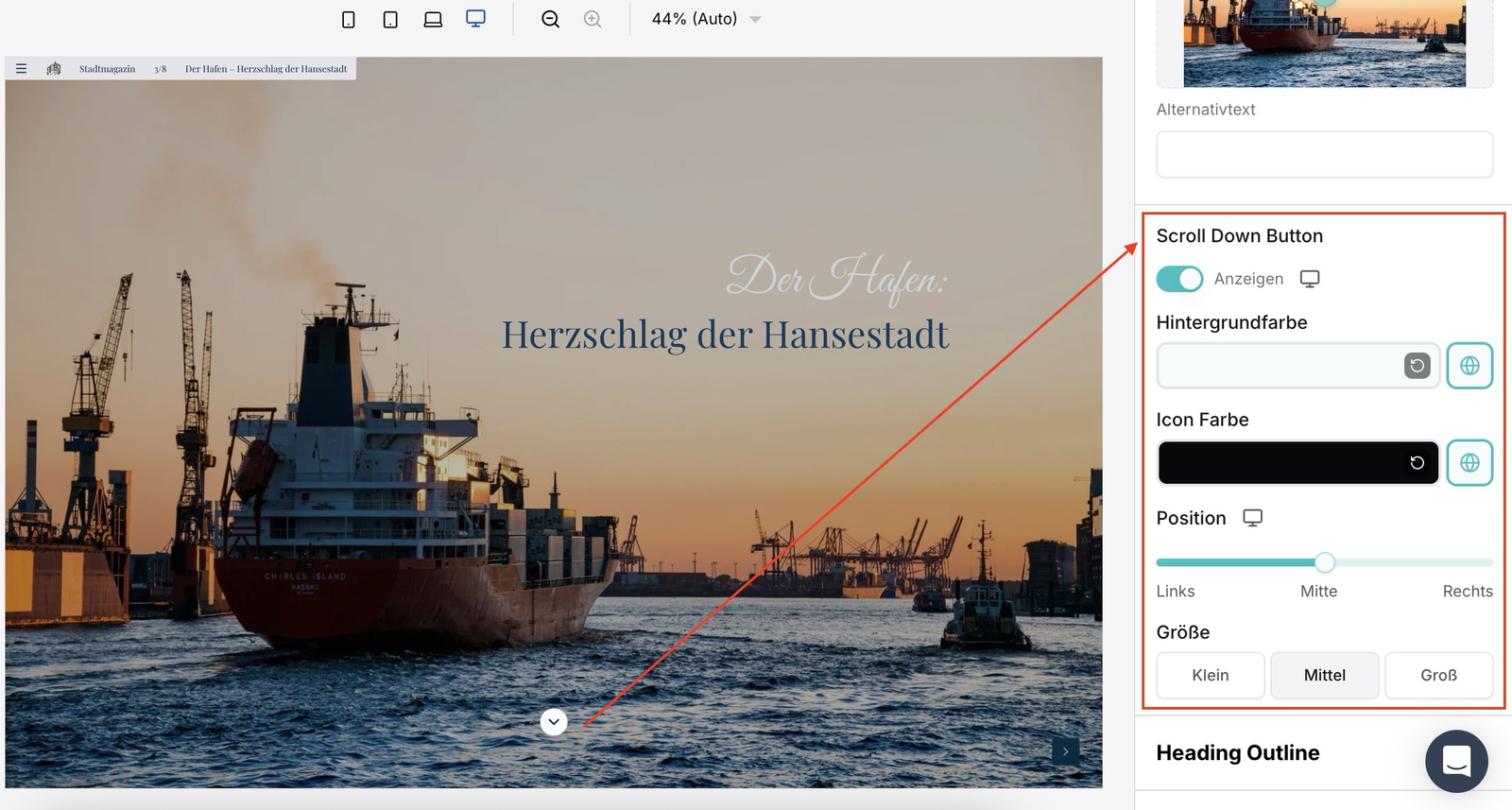Viewport: 1512px width, 810px height.
Task: Reset the Hintergrundfarbe color
Action: tap(1417, 366)
